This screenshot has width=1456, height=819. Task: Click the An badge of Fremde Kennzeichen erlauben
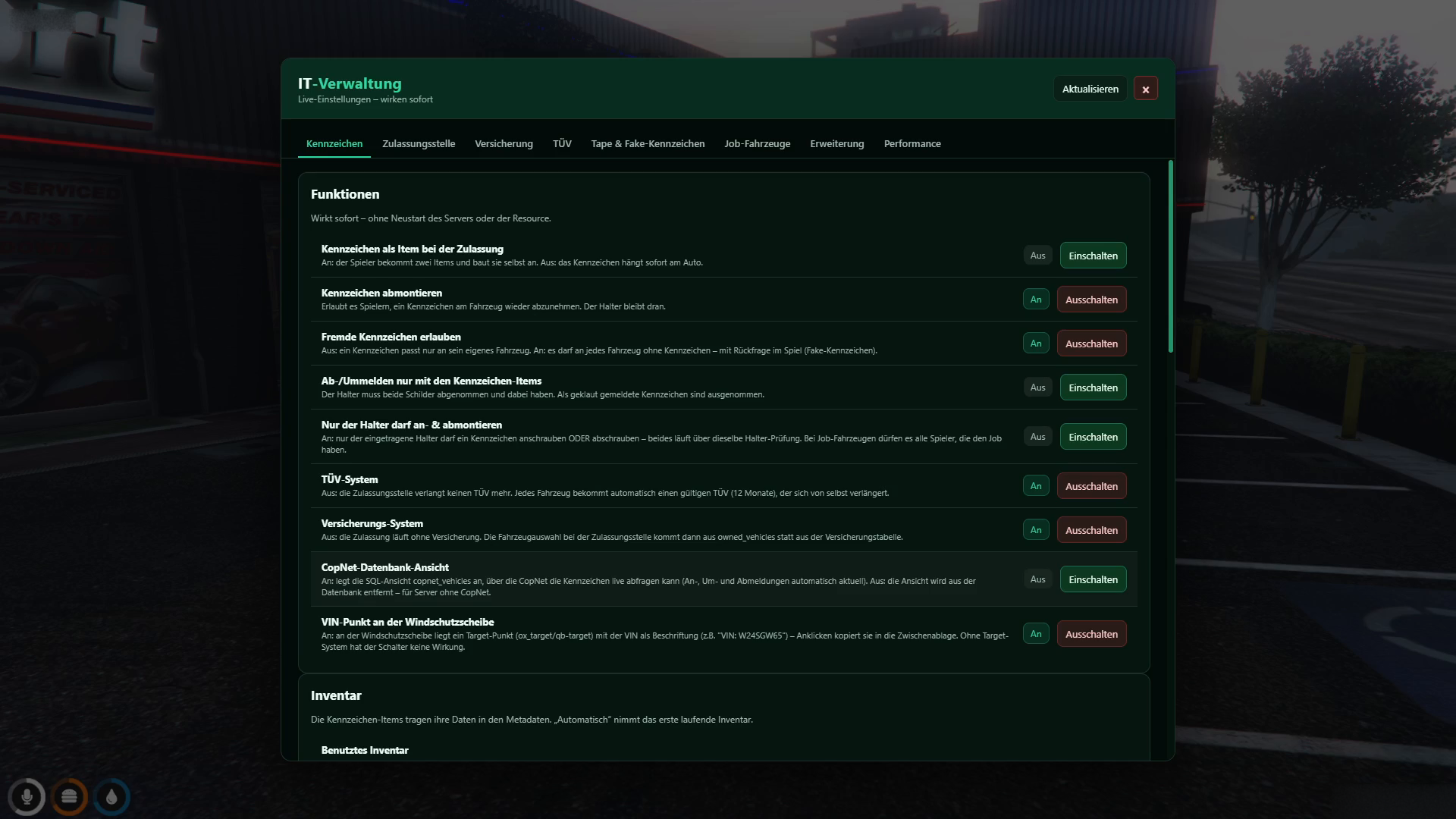[1036, 344]
